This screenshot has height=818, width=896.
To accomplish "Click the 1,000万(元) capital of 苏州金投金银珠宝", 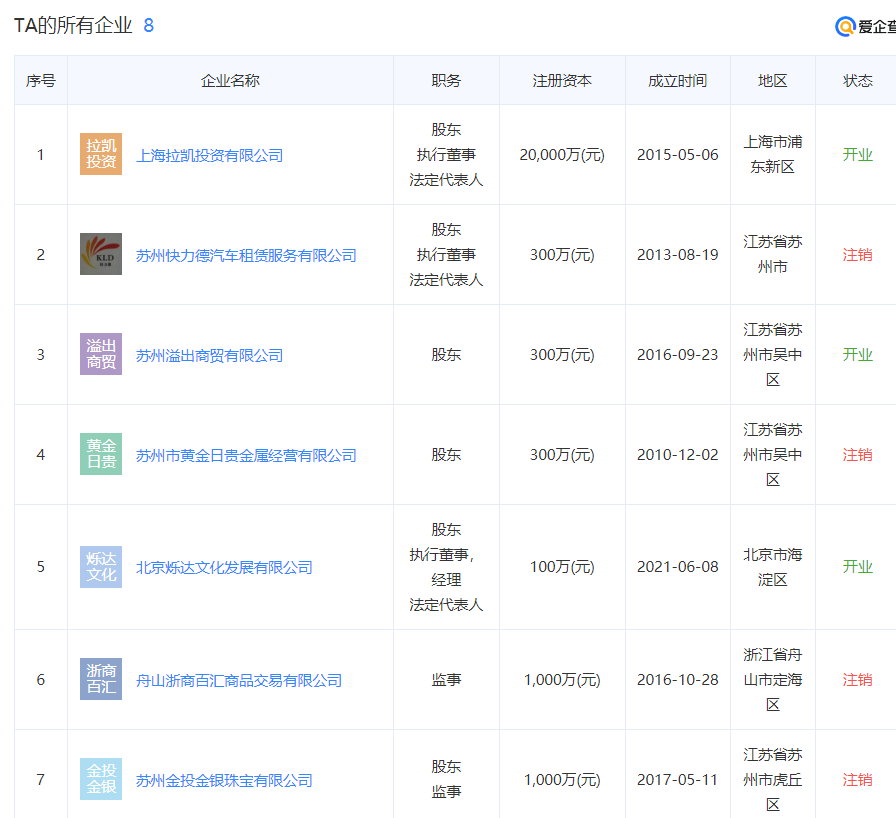I will point(562,780).
